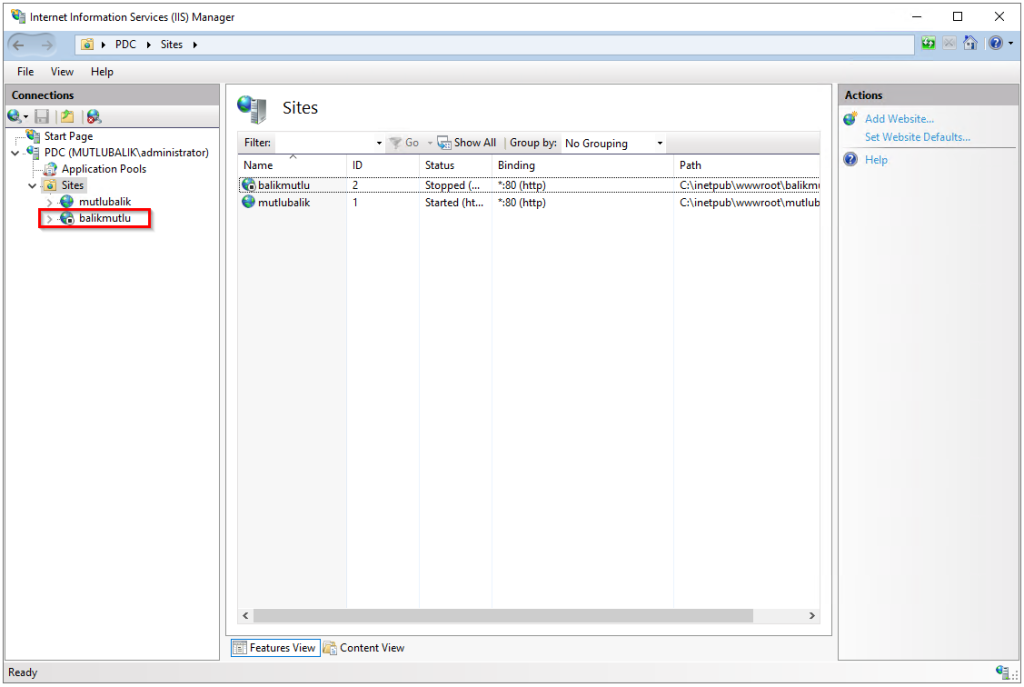Expand the balikmutlu tree node
This screenshot has height=687, width=1024.
tap(49, 219)
